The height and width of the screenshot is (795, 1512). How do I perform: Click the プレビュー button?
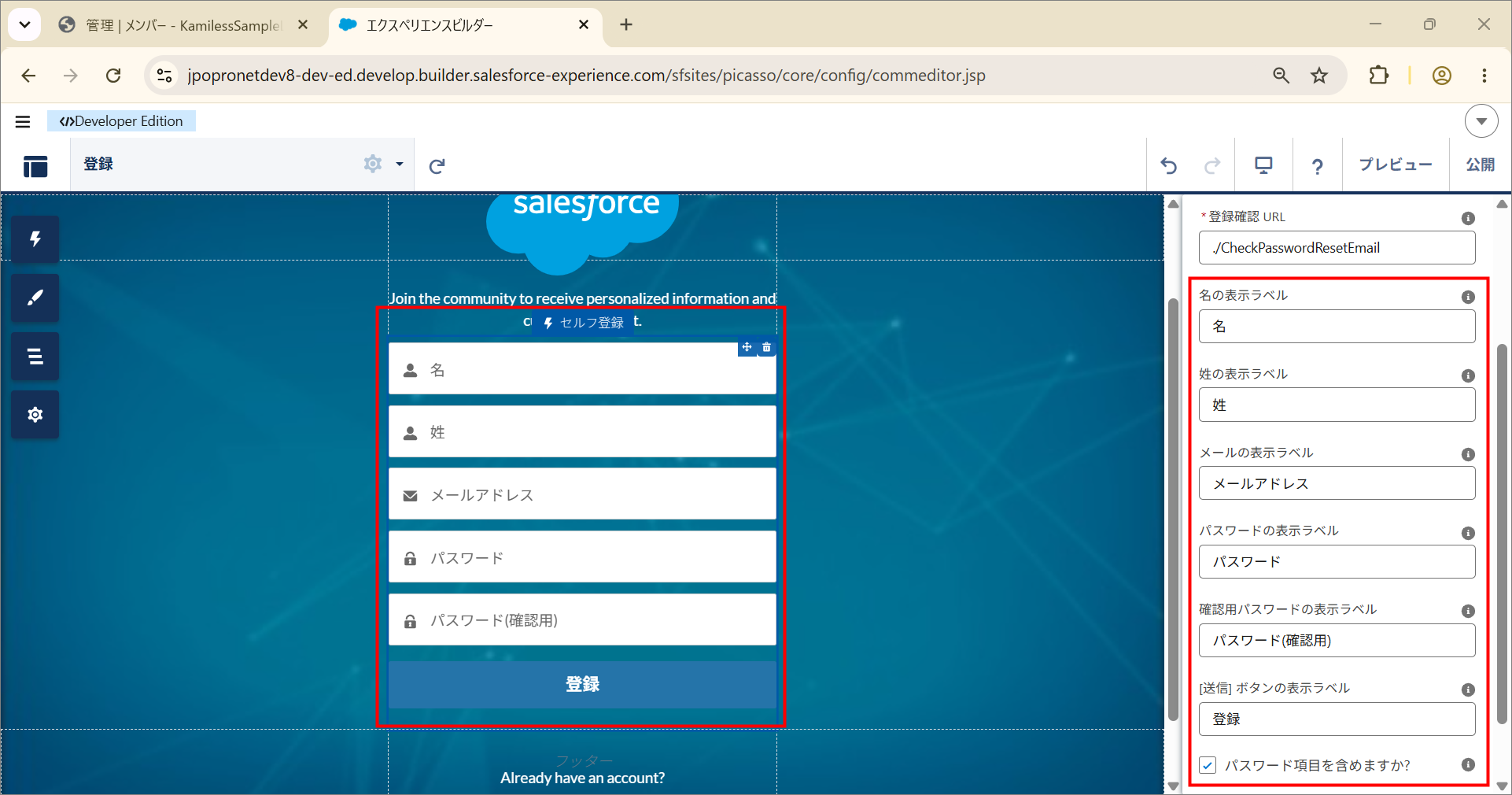click(1396, 165)
